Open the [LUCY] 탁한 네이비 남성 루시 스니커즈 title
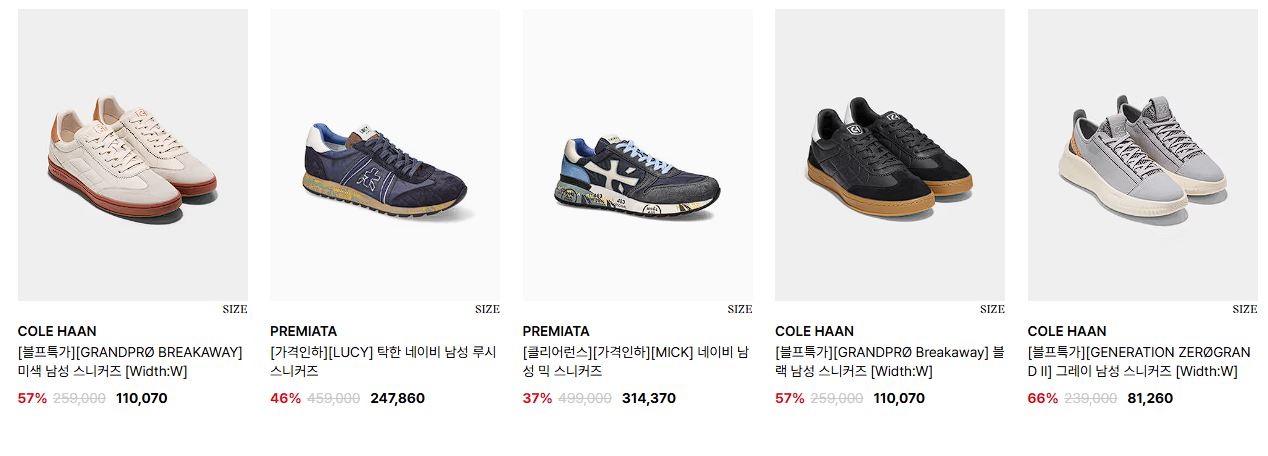This screenshot has width=1268, height=456. (383, 362)
